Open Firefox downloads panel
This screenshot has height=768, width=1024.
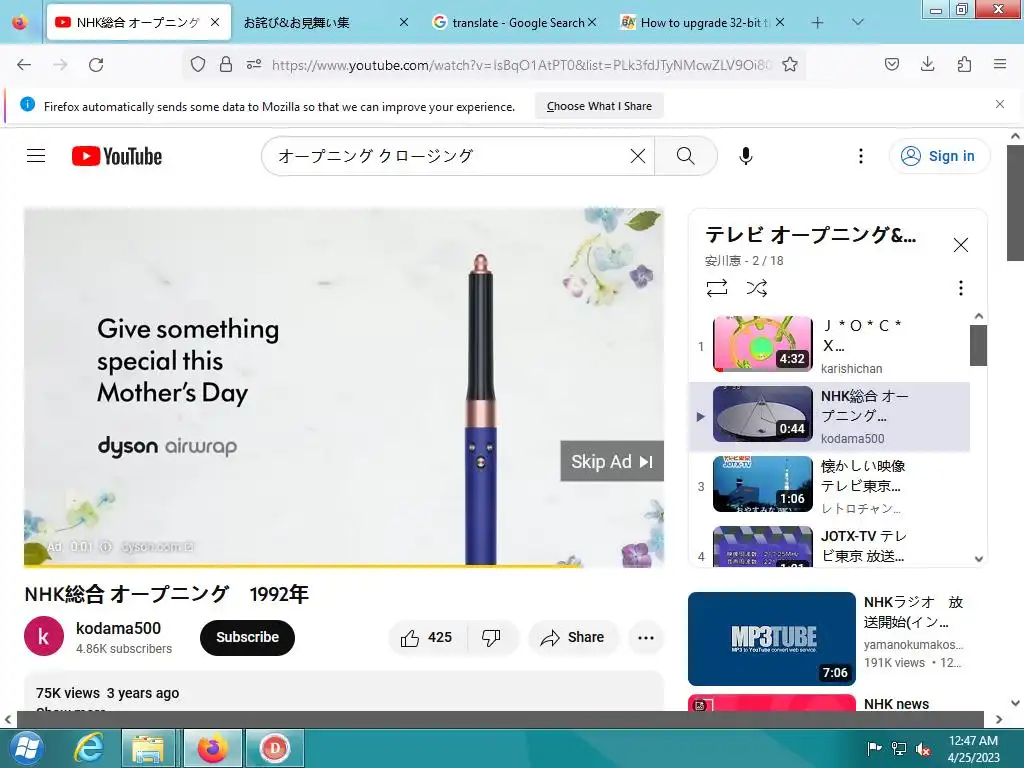point(927,64)
